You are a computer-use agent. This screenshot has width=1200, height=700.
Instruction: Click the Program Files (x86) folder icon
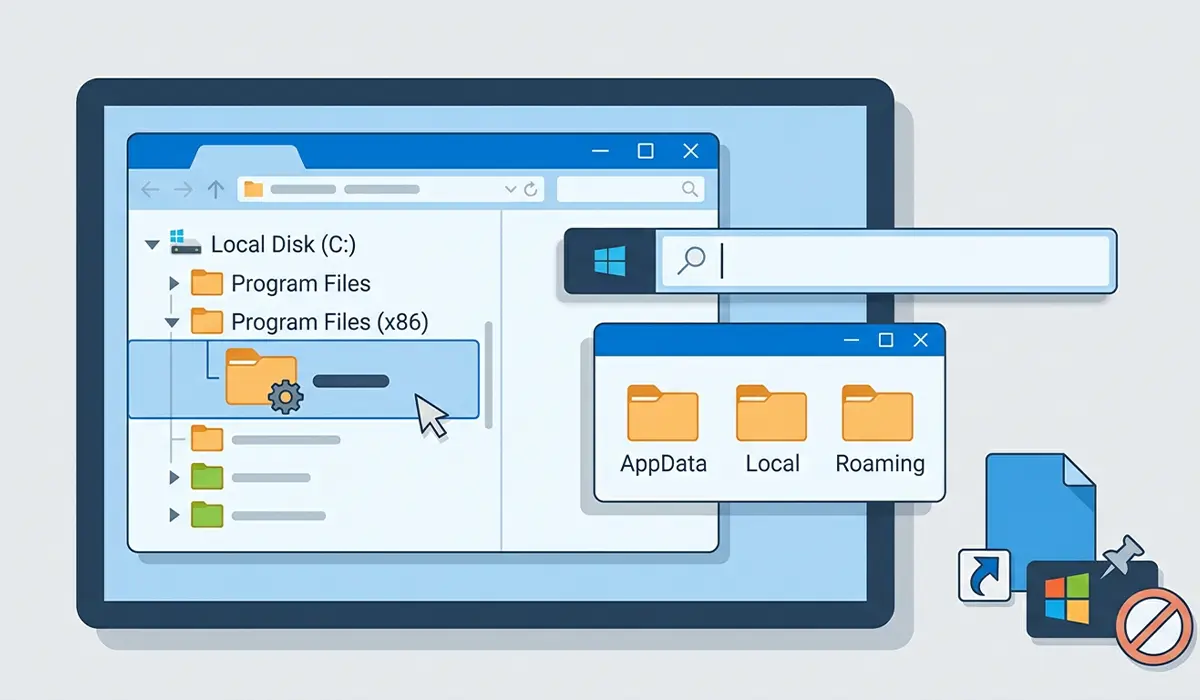pyautogui.click(x=207, y=320)
